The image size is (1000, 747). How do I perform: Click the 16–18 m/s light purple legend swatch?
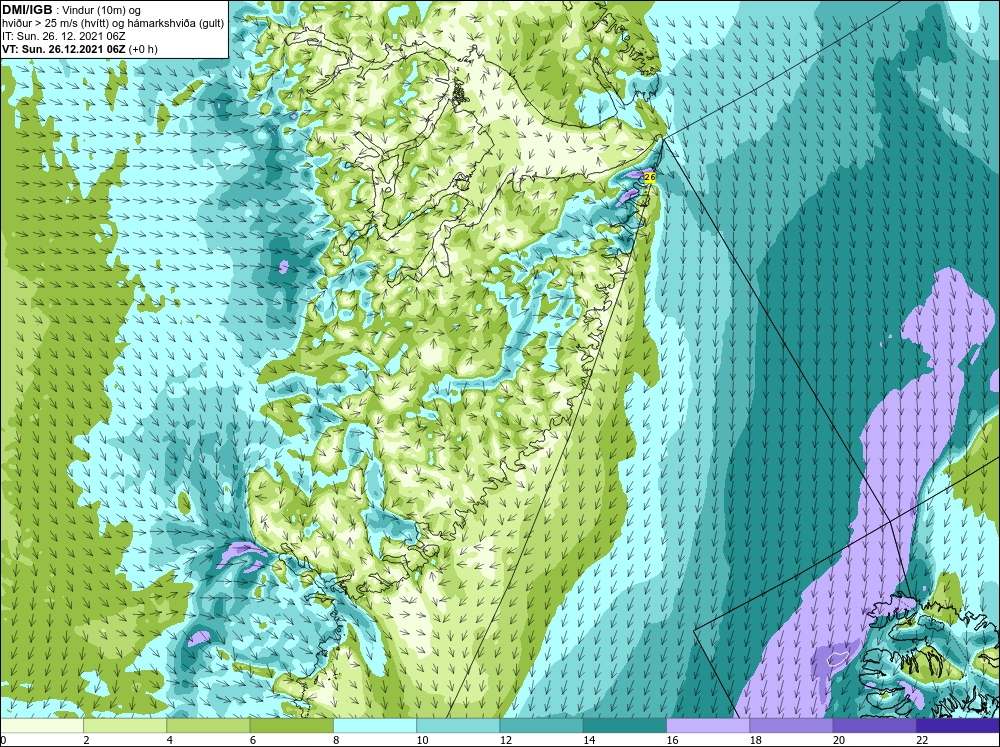tap(708, 725)
